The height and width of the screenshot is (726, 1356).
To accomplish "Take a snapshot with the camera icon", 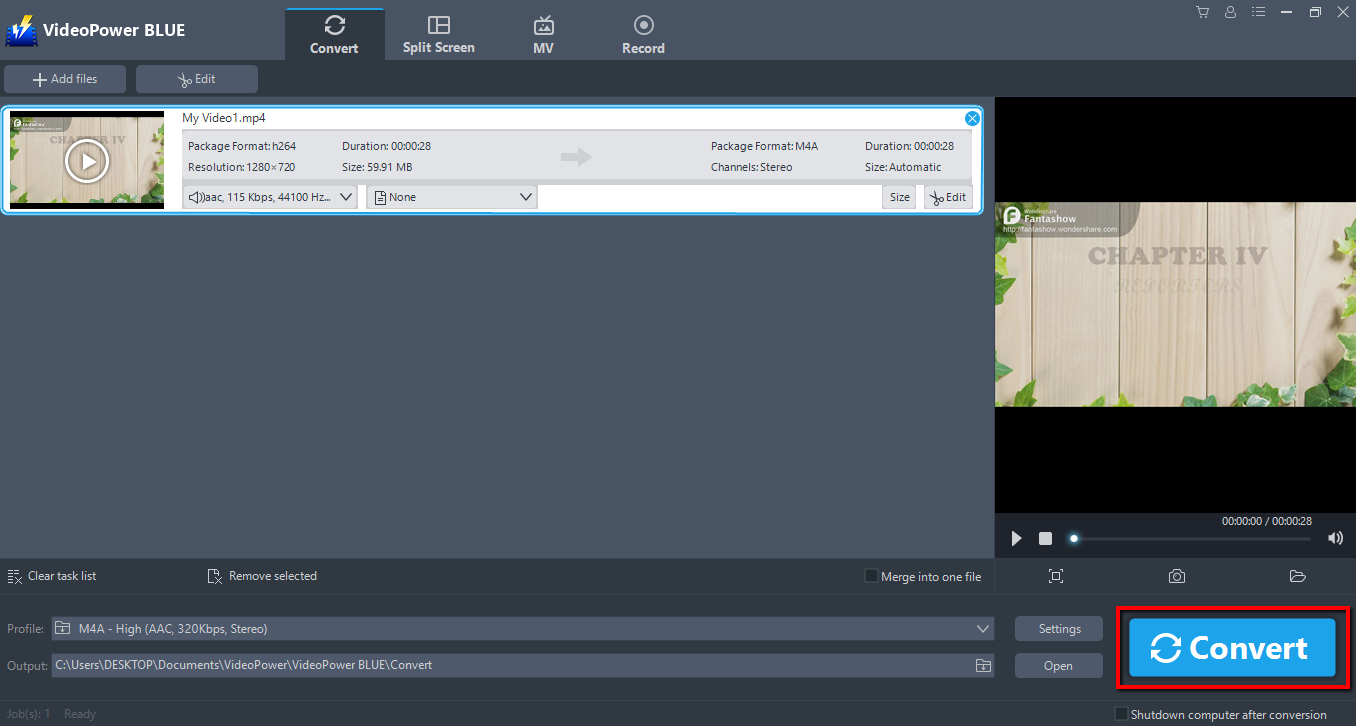I will 1177,576.
